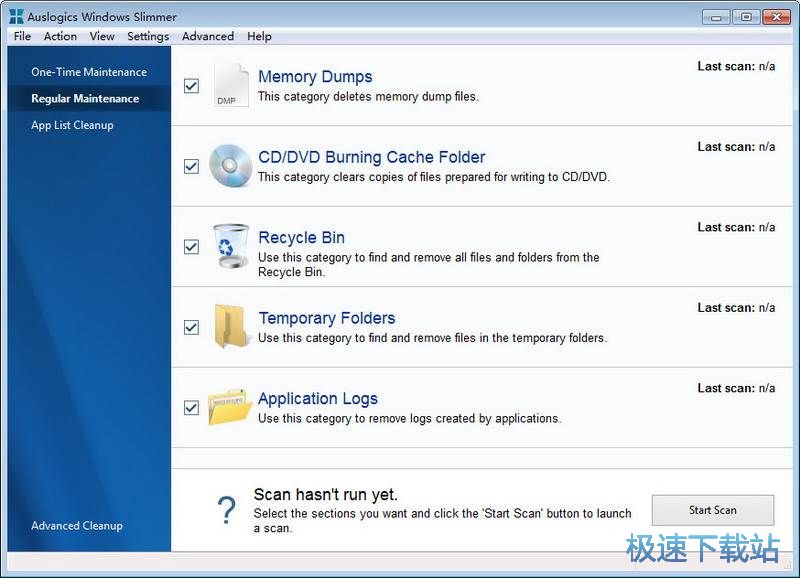Click the Application Logs open folder icon
Screen dimensions: 800x578
point(230,408)
